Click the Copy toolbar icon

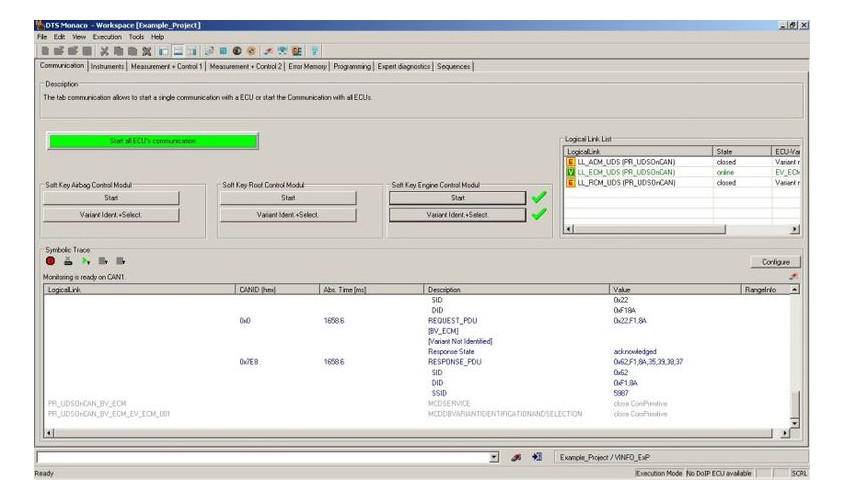tap(118, 51)
